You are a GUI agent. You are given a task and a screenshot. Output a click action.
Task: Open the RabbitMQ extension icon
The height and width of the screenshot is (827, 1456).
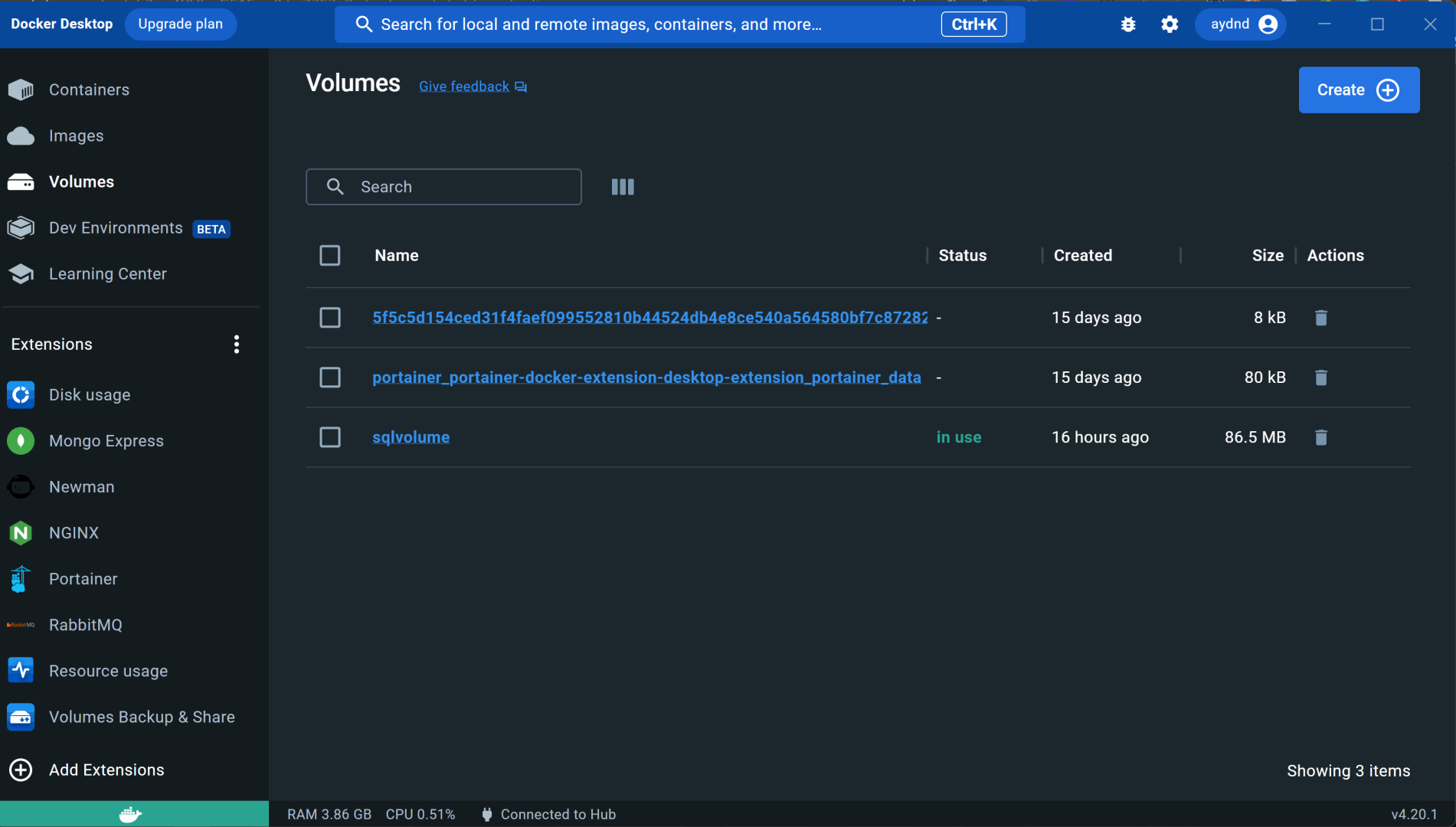21,624
